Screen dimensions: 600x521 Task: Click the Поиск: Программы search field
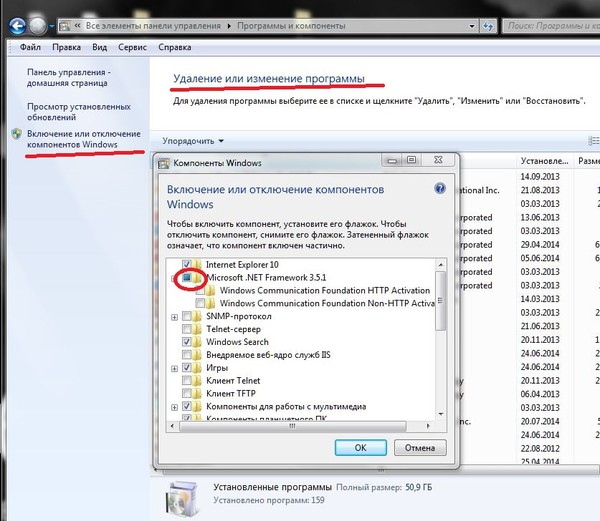551,26
